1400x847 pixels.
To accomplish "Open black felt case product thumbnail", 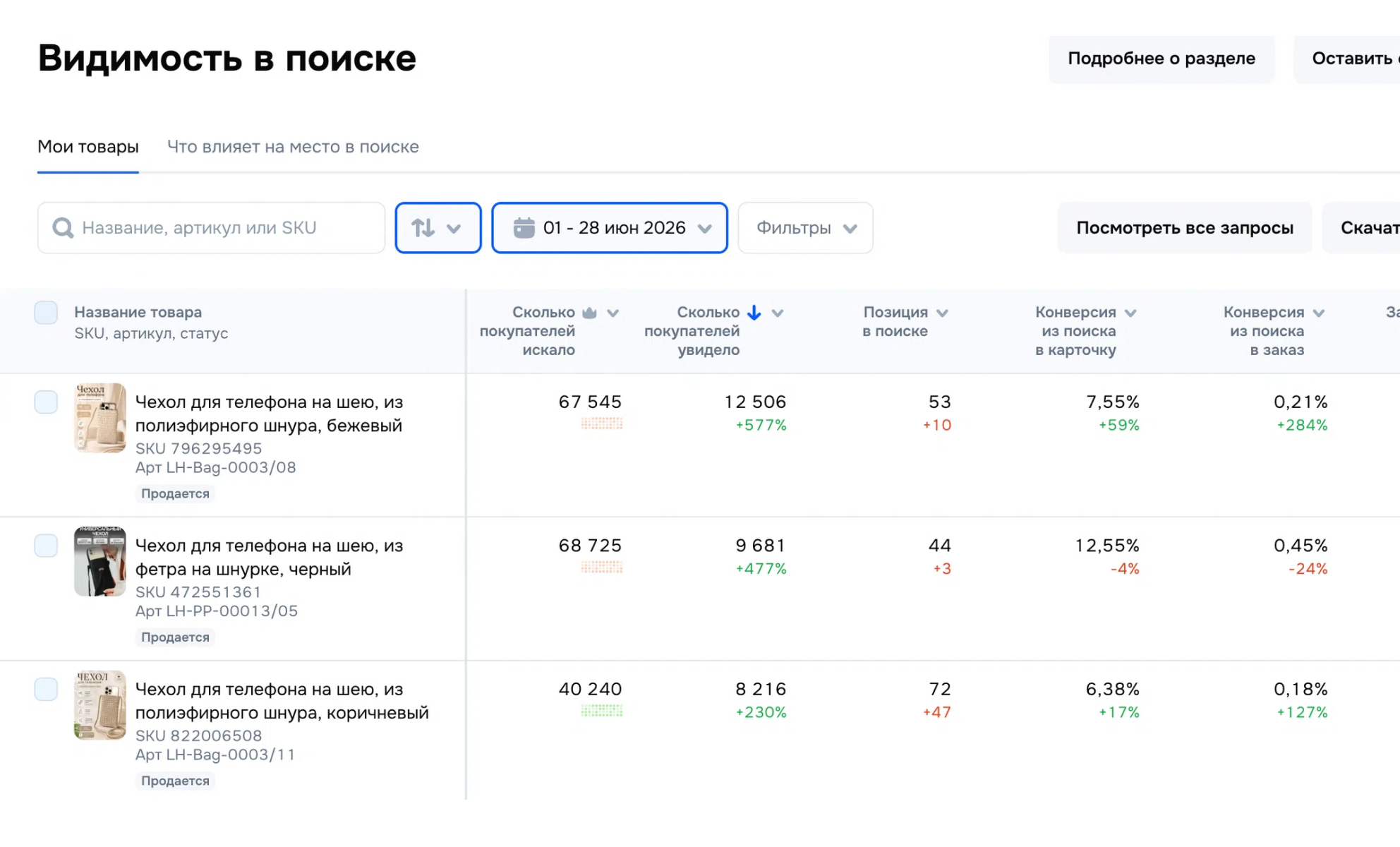I will (100, 561).
